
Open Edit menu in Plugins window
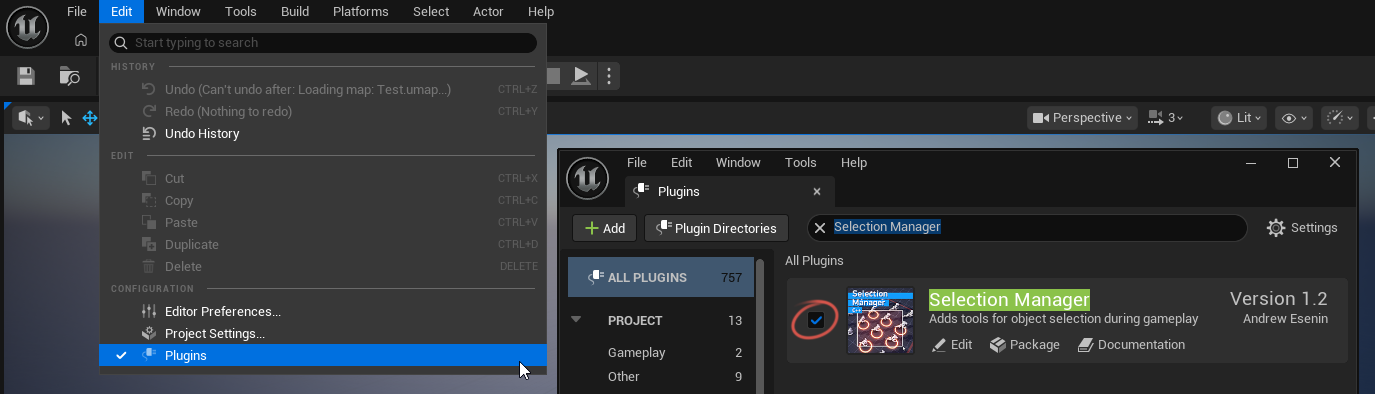(682, 163)
